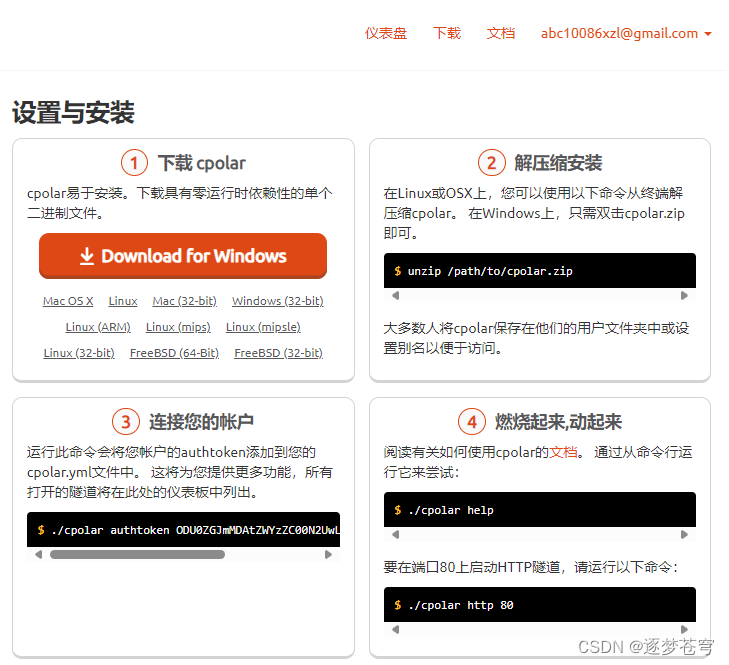The width and height of the screenshot is (729, 665).
Task: Click the 设置与安装 page heading
Action: click(73, 113)
